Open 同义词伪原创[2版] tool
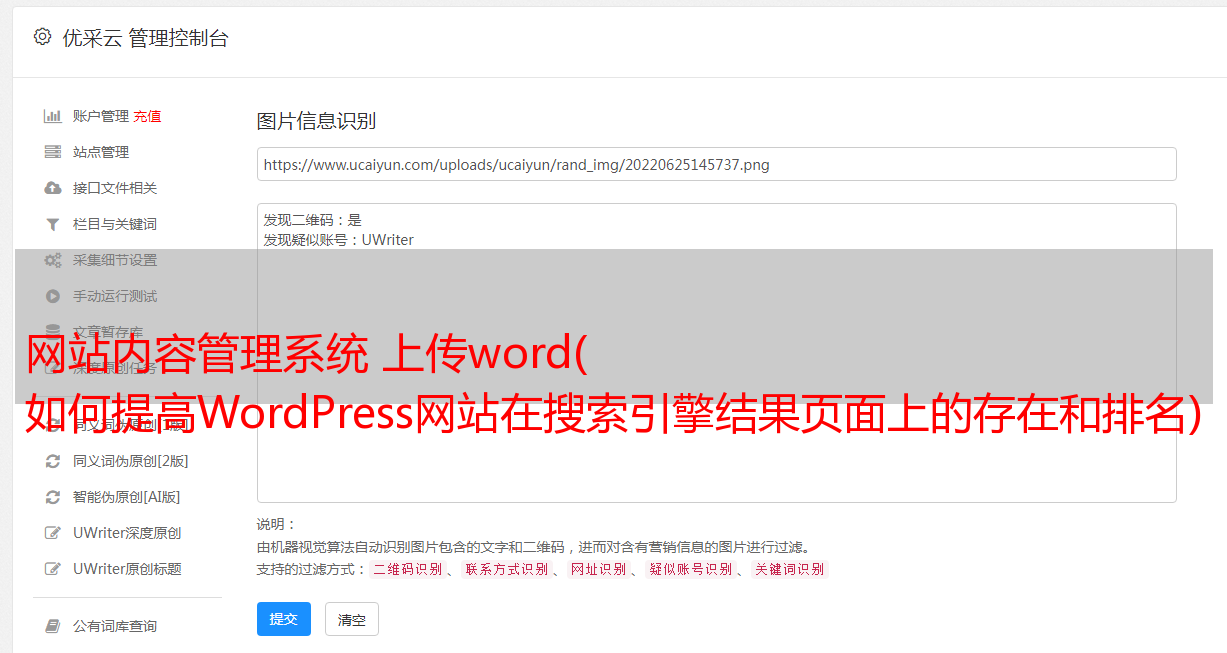Screen dimensions: 1227x653 [x=131, y=461]
